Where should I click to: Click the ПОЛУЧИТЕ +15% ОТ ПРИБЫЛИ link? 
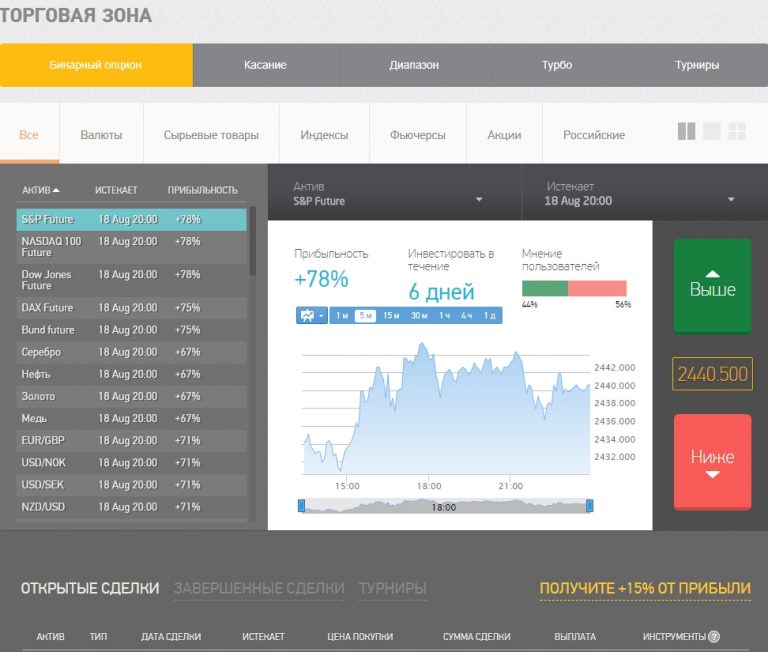[x=645, y=588]
